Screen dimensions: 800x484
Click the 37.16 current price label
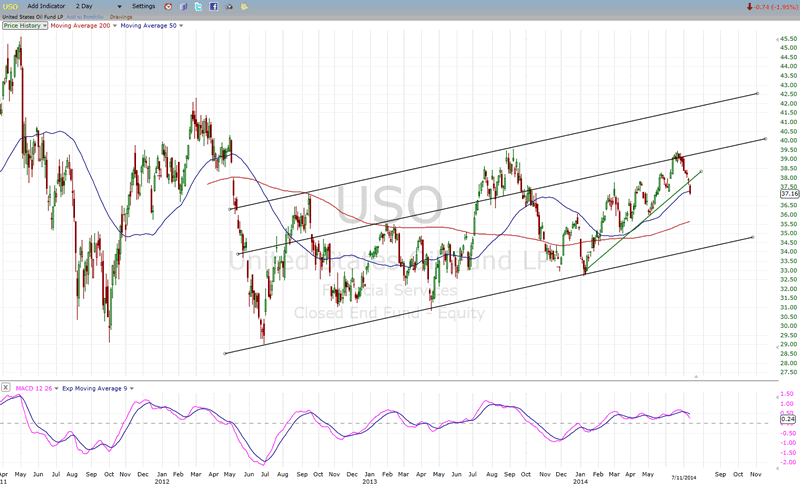789,194
